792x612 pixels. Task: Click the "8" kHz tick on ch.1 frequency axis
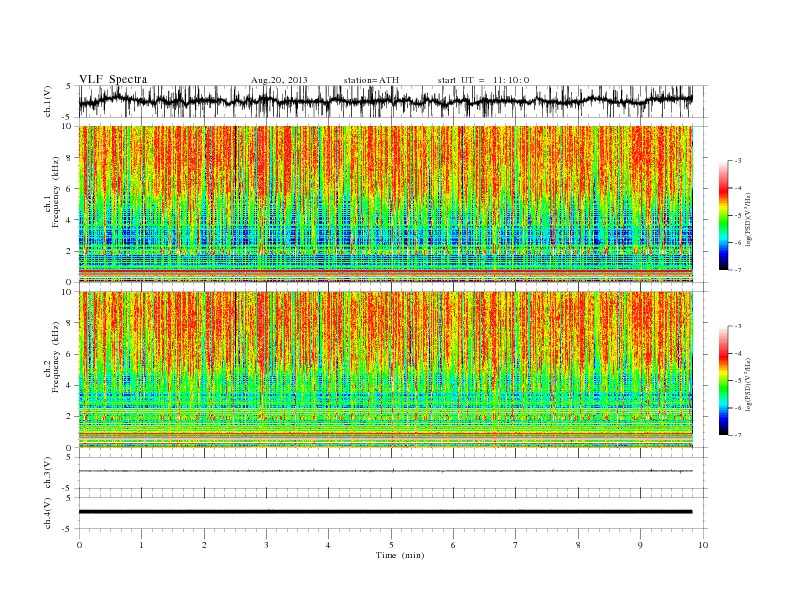[x=71, y=158]
